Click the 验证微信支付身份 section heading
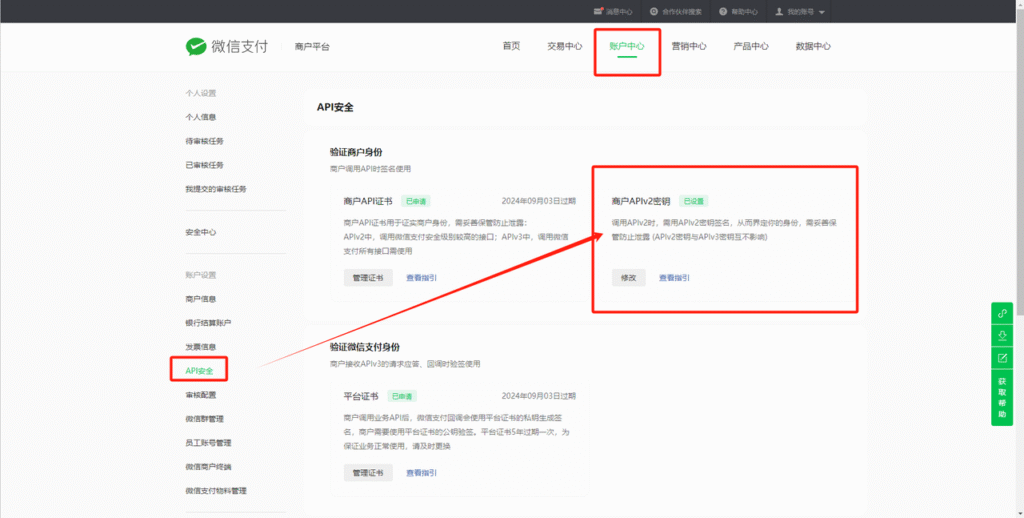1024x518 pixels. pos(364,348)
